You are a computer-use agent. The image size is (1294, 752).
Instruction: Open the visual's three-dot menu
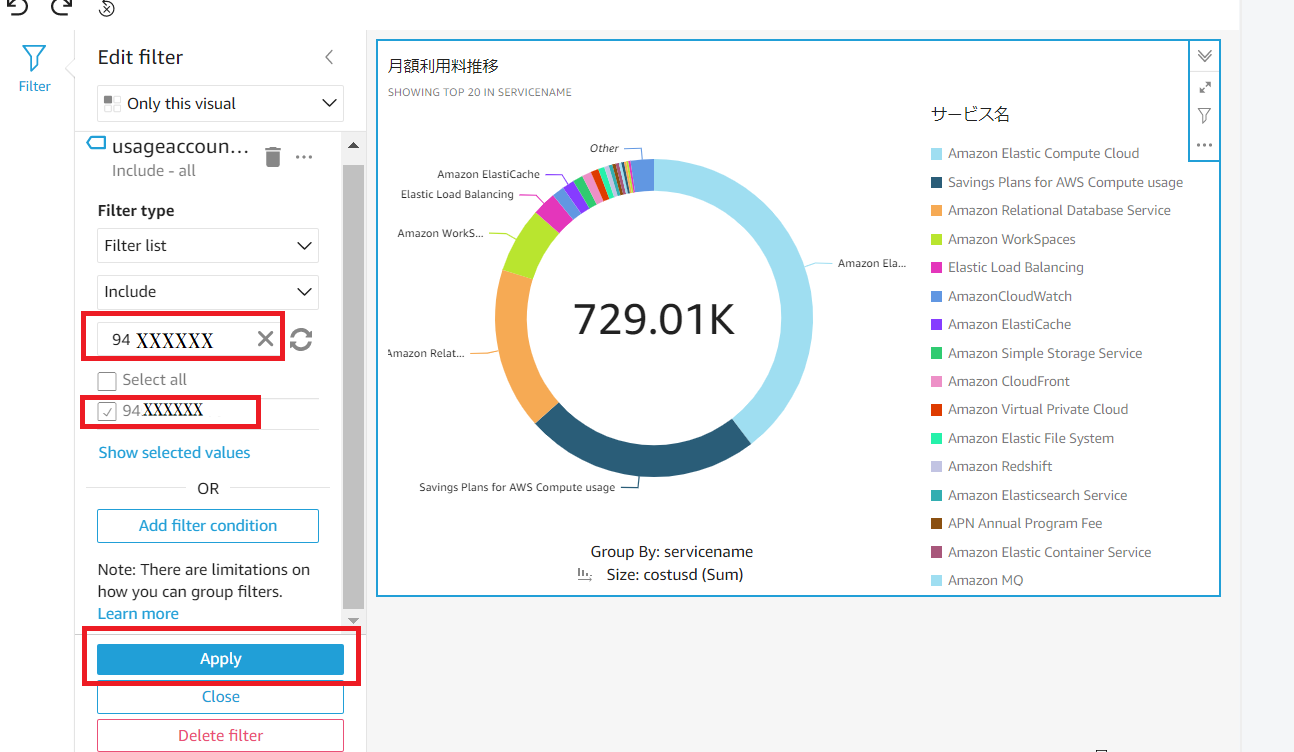click(x=1204, y=145)
